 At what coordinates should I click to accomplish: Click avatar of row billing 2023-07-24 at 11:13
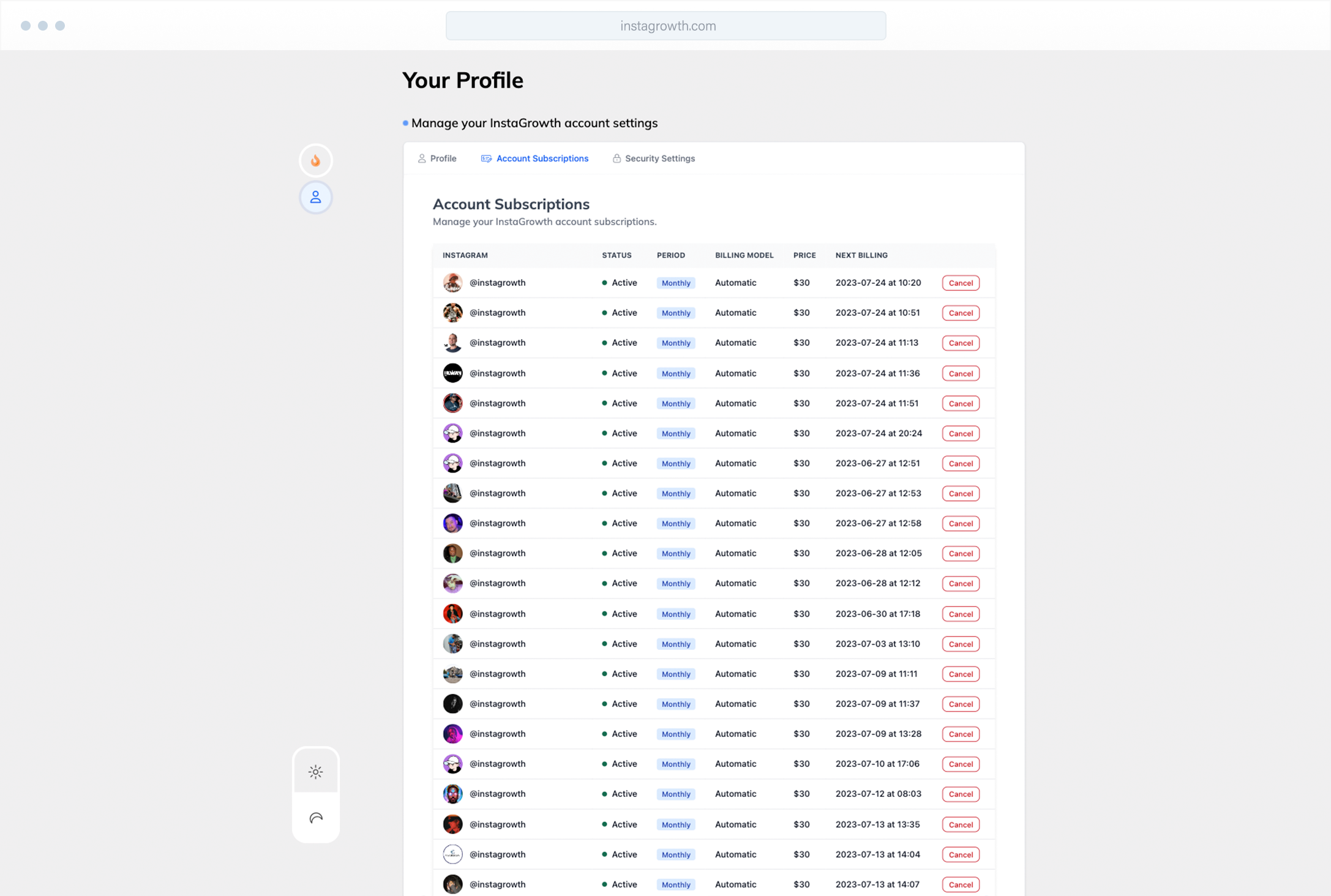coord(452,343)
